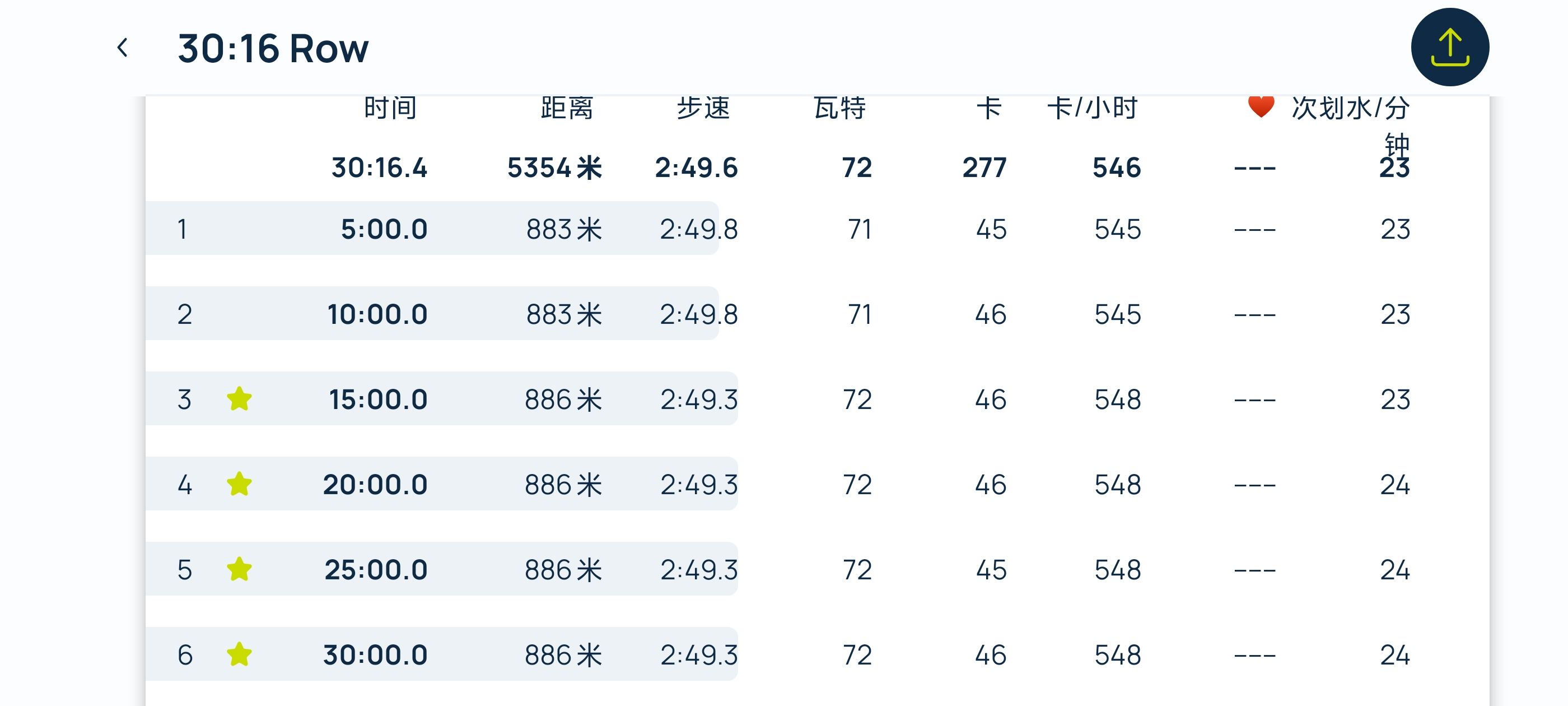
Task: Tap total calories 277
Action: 984,168
